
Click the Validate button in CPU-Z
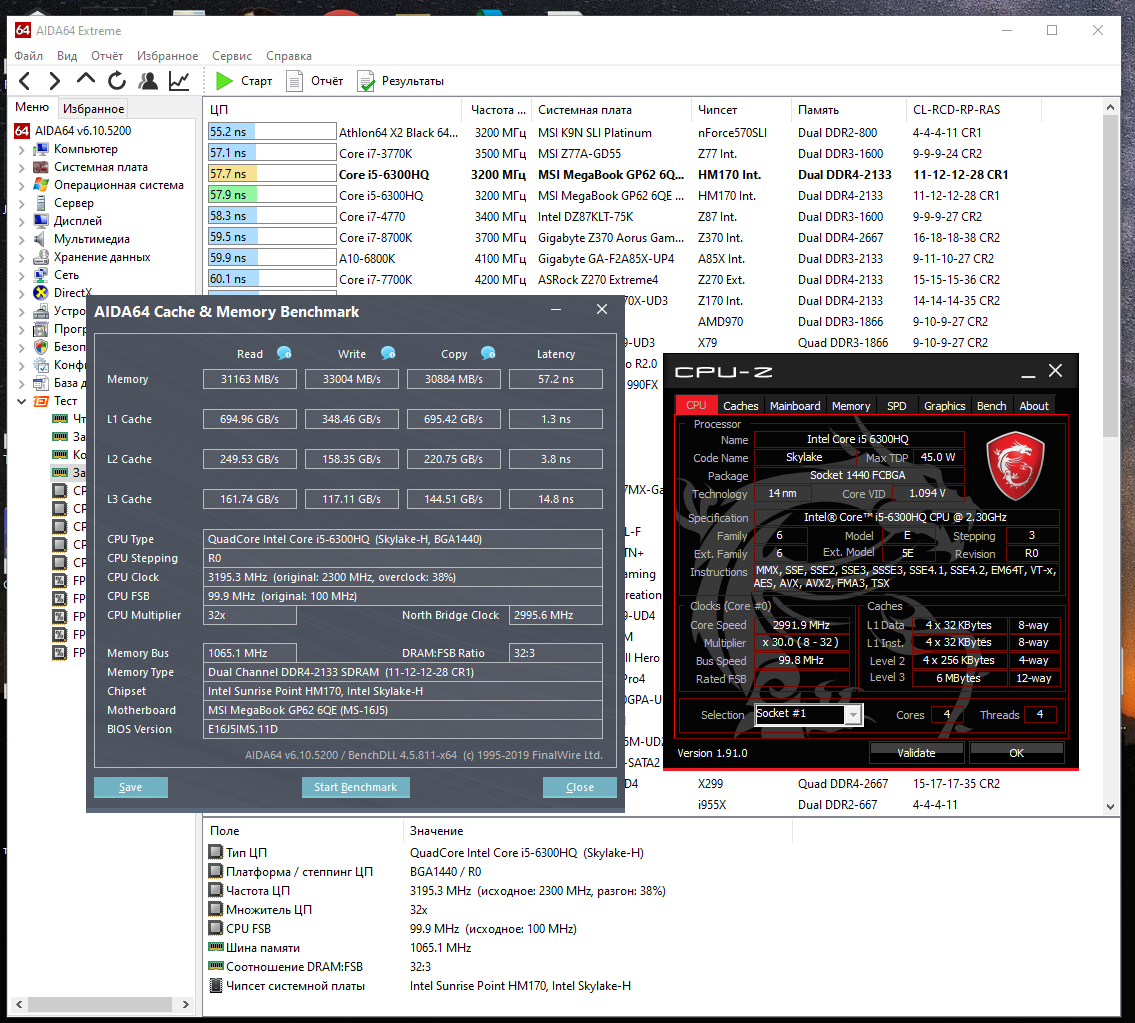coord(916,753)
